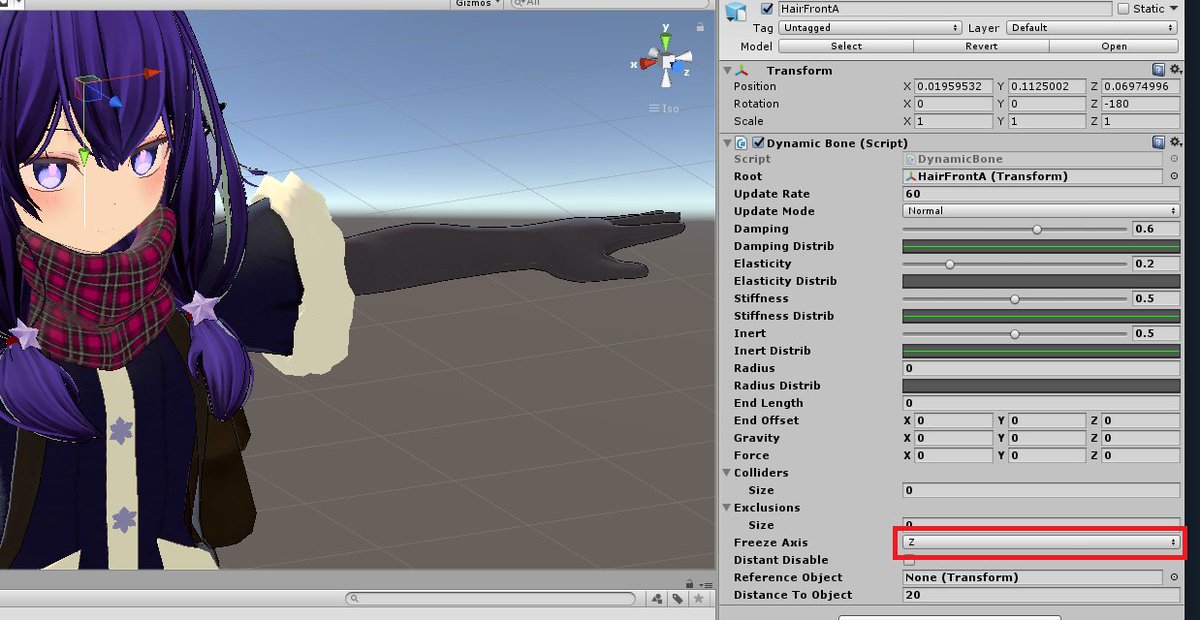Click the object picker next to Root field
The image size is (1200, 620).
(x=1173, y=176)
